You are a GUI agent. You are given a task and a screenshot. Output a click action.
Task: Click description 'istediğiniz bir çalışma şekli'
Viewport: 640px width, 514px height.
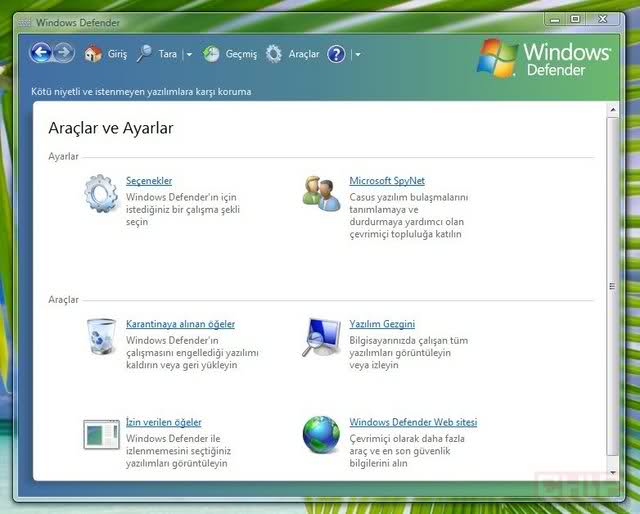click(182, 209)
